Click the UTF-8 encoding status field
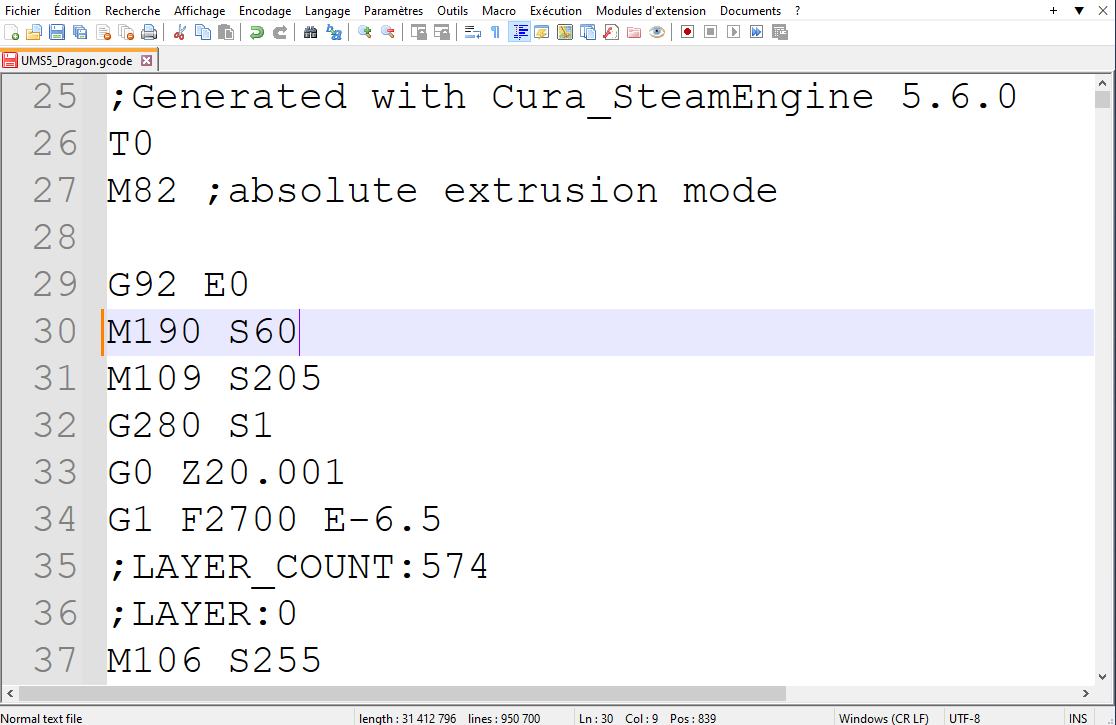Image resolution: width=1116 pixels, height=725 pixels. pyautogui.click(x=965, y=719)
